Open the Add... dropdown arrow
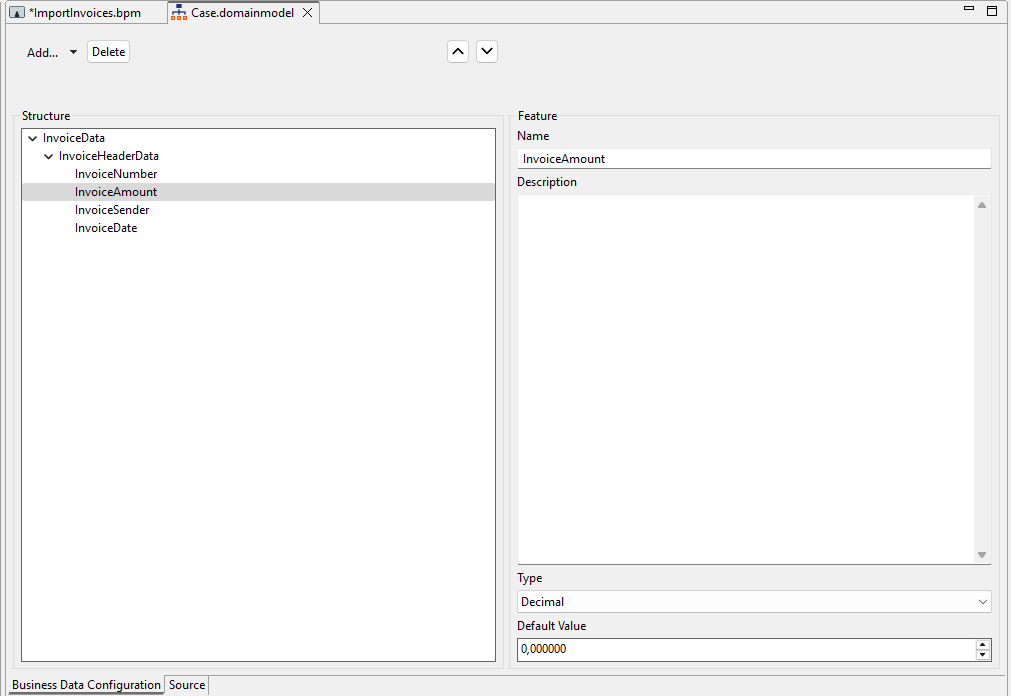This screenshot has height=696, width=1011. [x=73, y=53]
